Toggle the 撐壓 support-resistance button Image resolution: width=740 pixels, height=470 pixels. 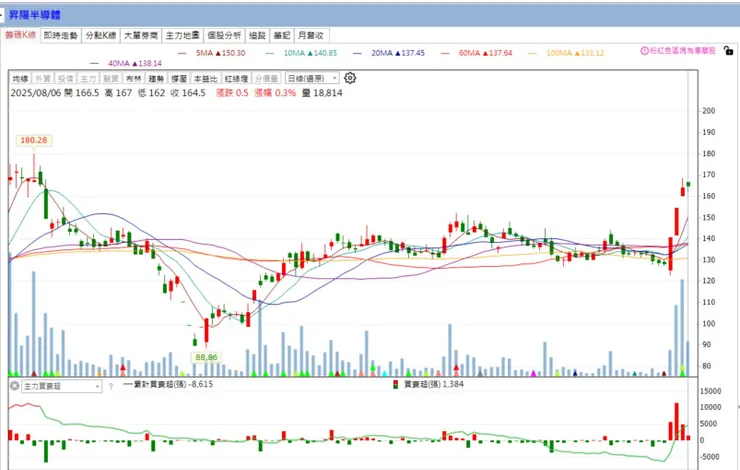179,78
